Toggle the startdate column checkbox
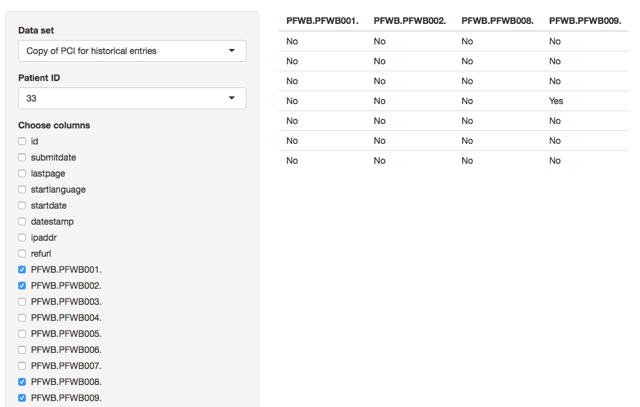 pos(23,206)
